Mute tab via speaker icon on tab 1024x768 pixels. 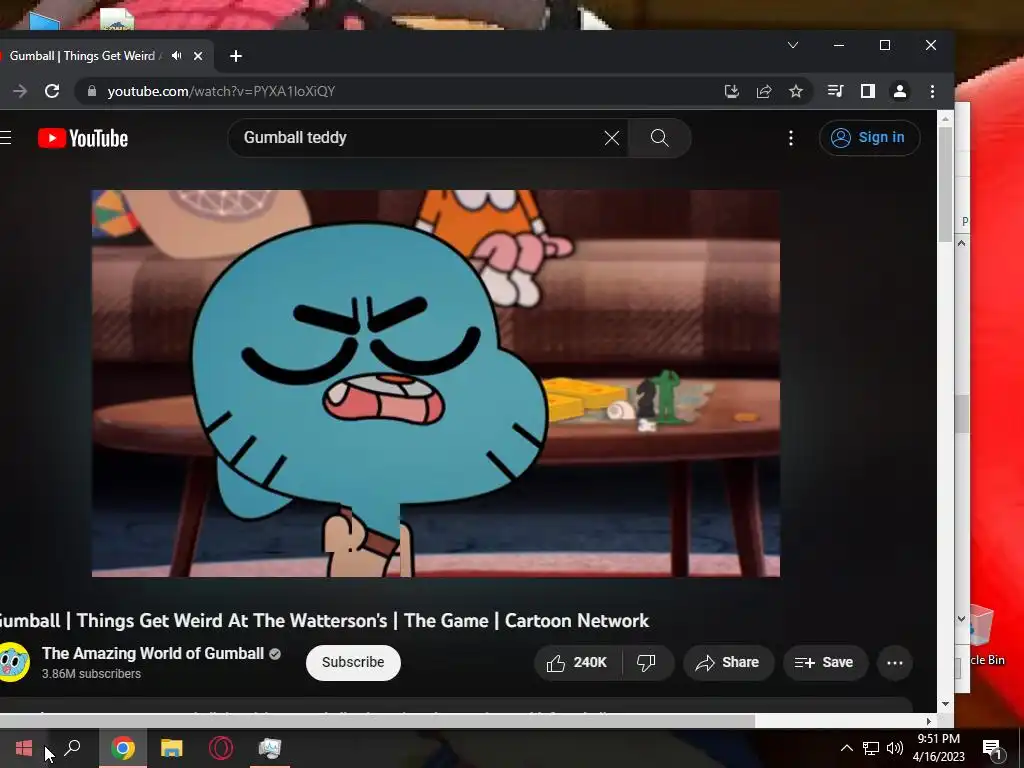pos(176,56)
